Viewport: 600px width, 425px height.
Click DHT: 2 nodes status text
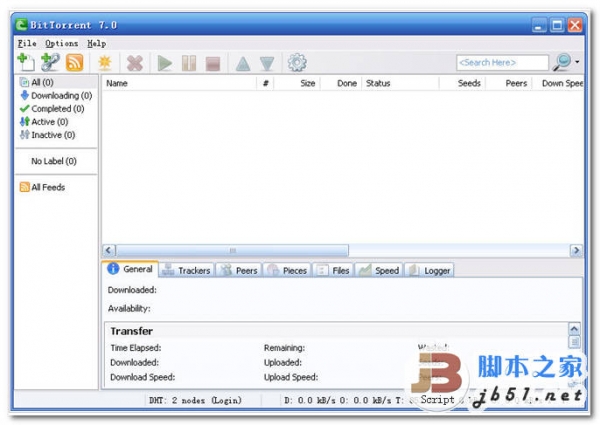[x=195, y=400]
